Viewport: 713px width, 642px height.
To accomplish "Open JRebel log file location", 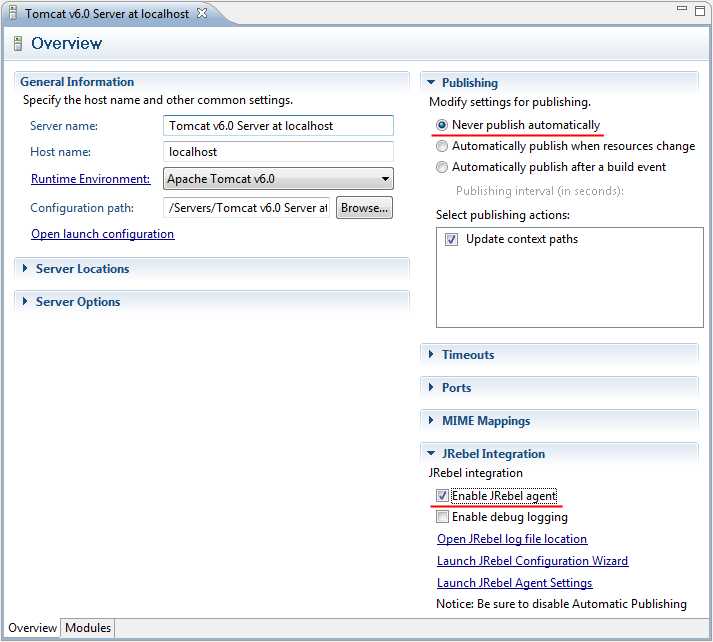I will 512,539.
